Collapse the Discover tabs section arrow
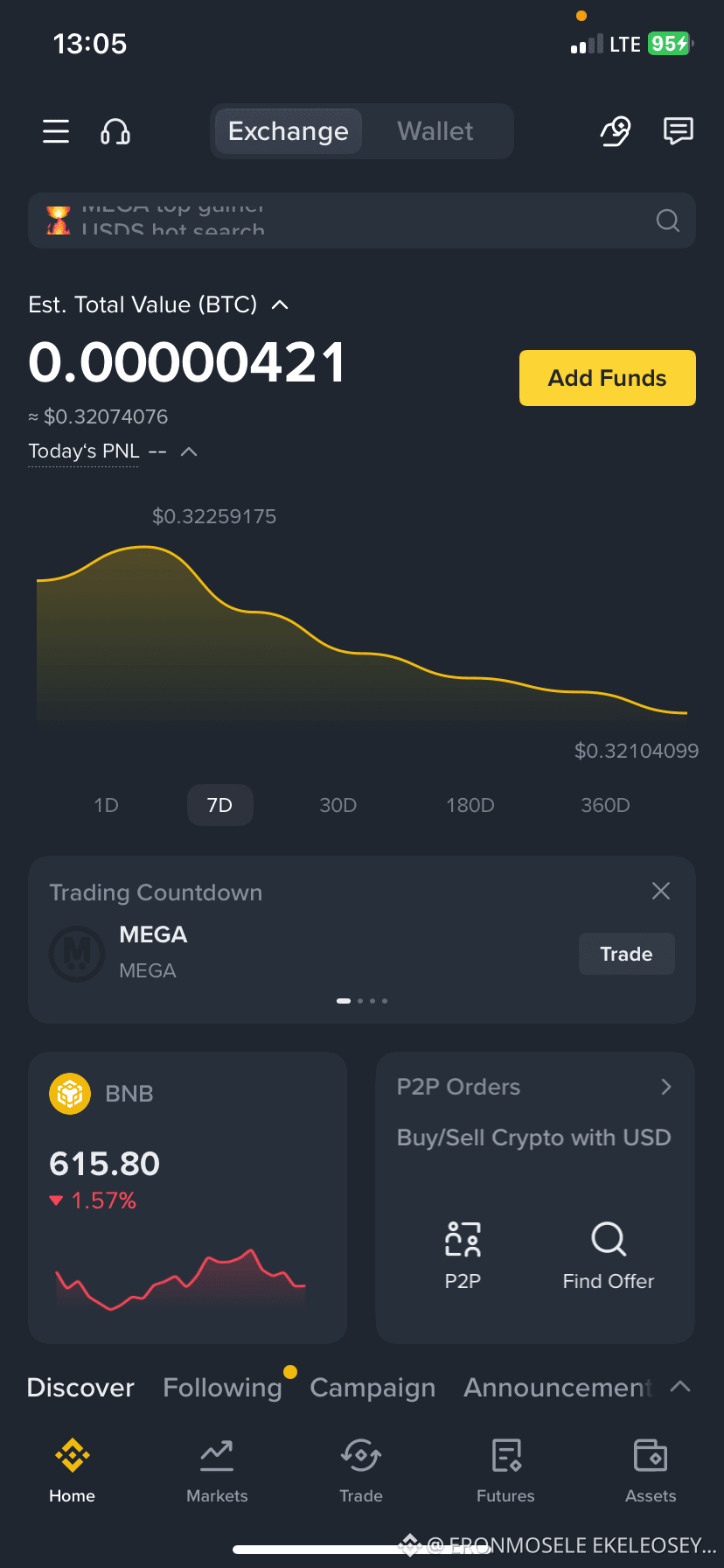 click(680, 1387)
